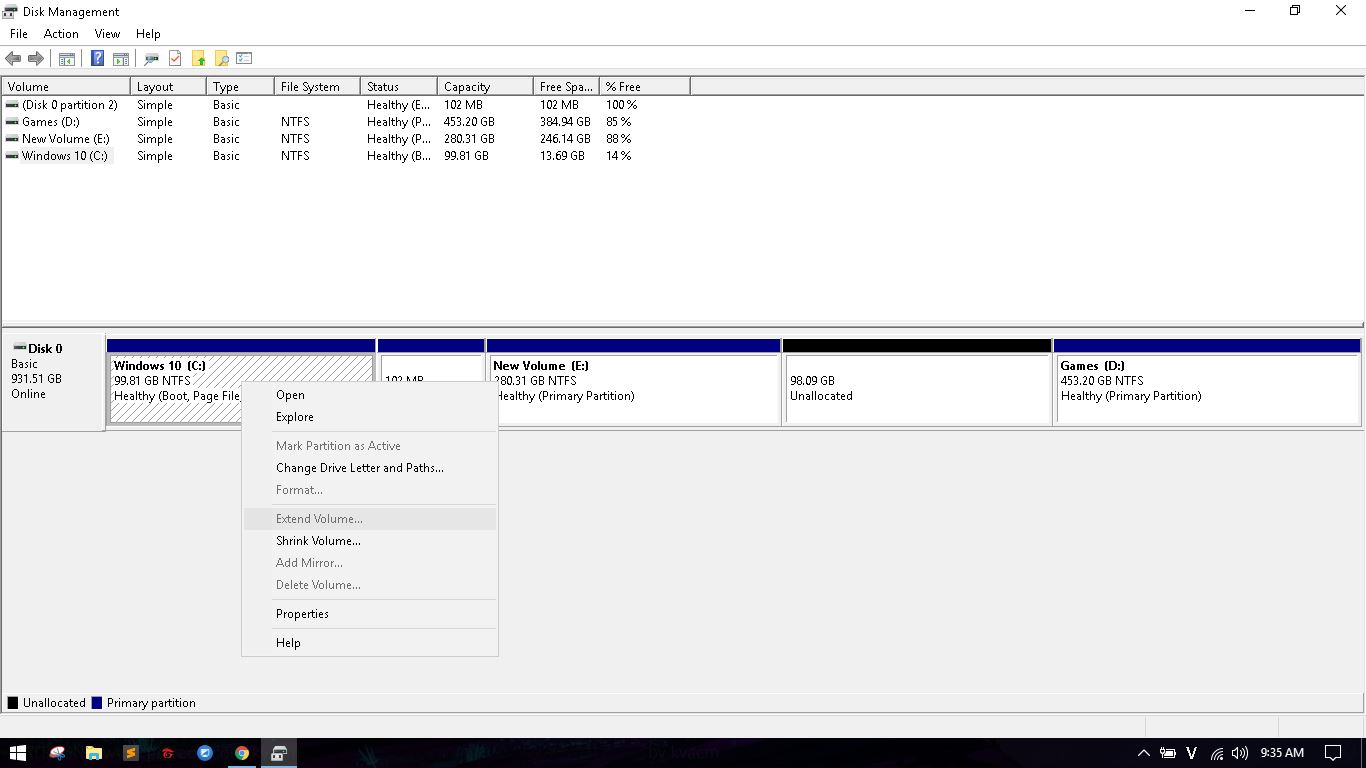Image resolution: width=1366 pixels, height=768 pixels.
Task: Click the checklist settings toolbar icon
Action: pyautogui.click(x=244, y=59)
